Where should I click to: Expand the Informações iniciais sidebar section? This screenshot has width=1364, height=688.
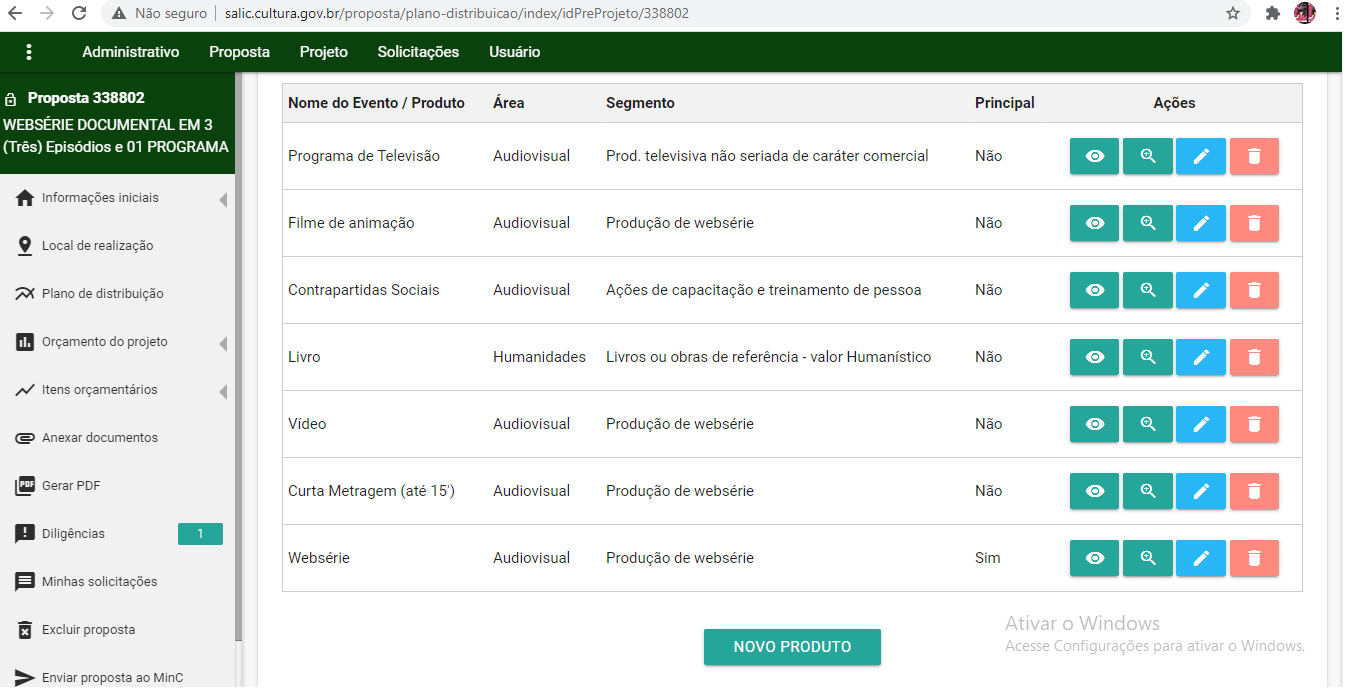tap(222, 199)
